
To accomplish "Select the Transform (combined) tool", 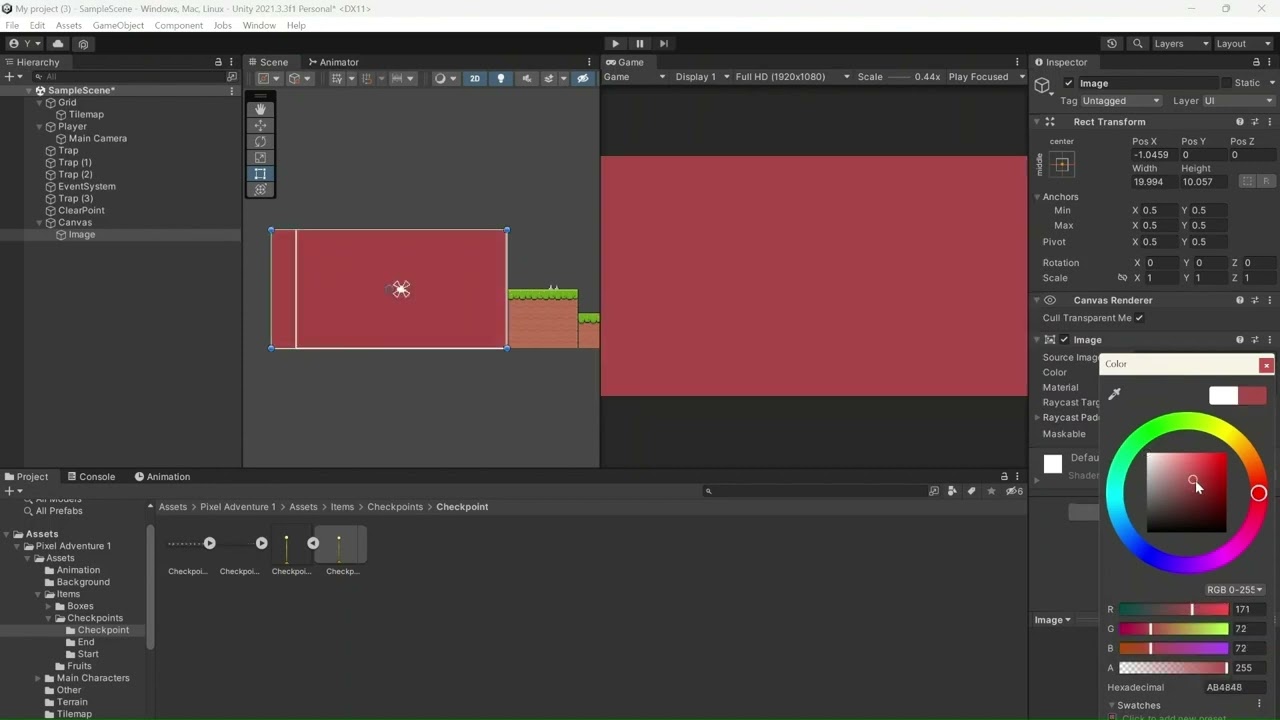I will [260, 189].
